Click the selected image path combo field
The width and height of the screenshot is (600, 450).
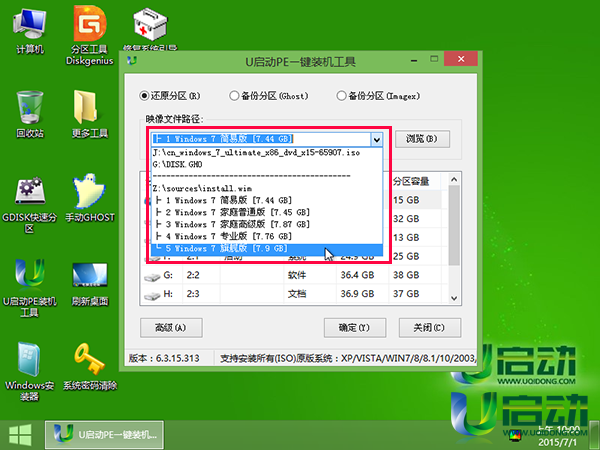pos(261,139)
